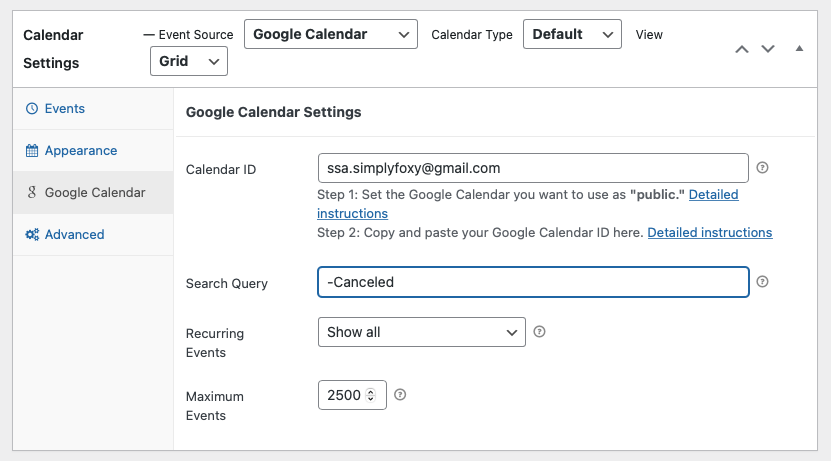Open the Event Source dropdown
Viewport: 831px width, 461px height.
[331, 34]
